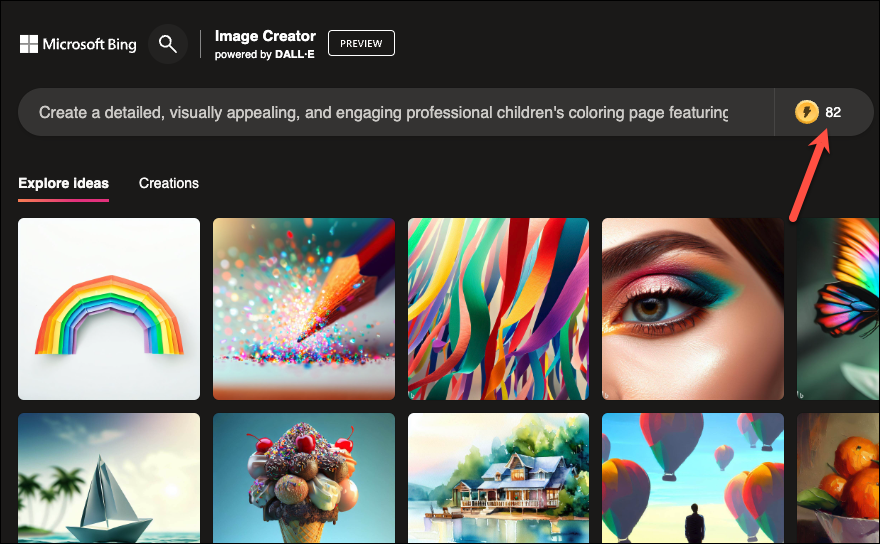
Task: Click the PREVIEW badge button
Action: tap(361, 43)
